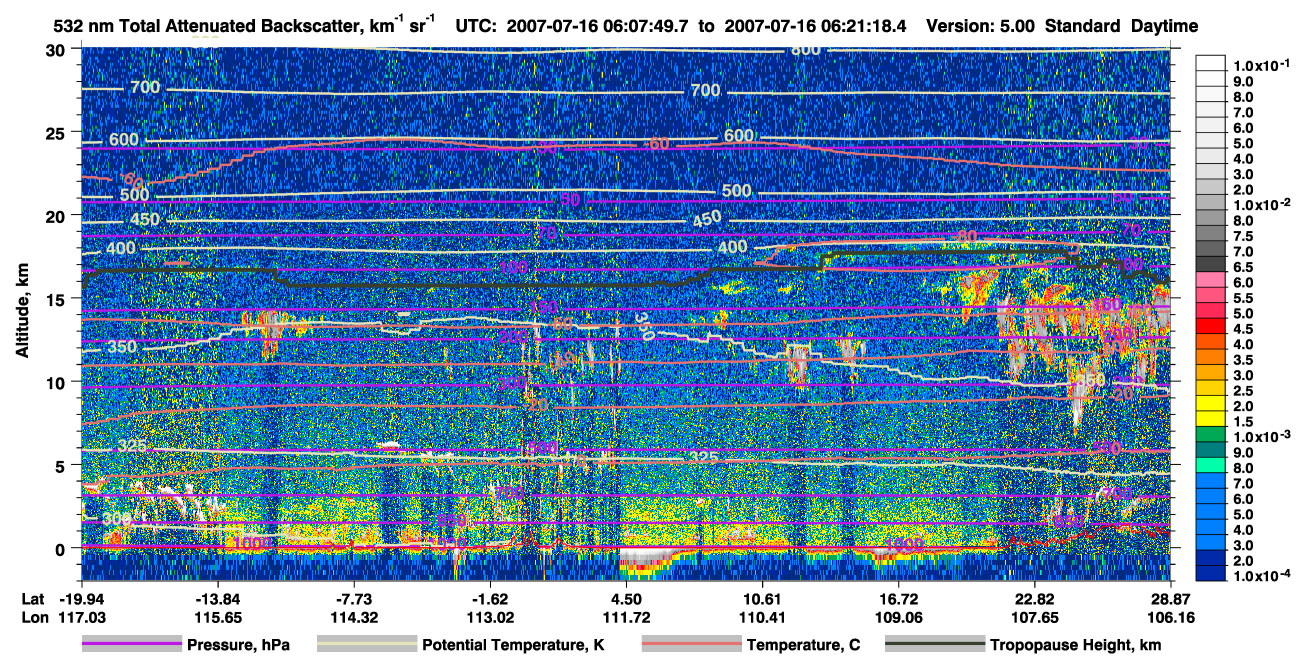The height and width of the screenshot is (667, 1300).
Task: Select the altitude tick label 25
Action: [x=58, y=132]
